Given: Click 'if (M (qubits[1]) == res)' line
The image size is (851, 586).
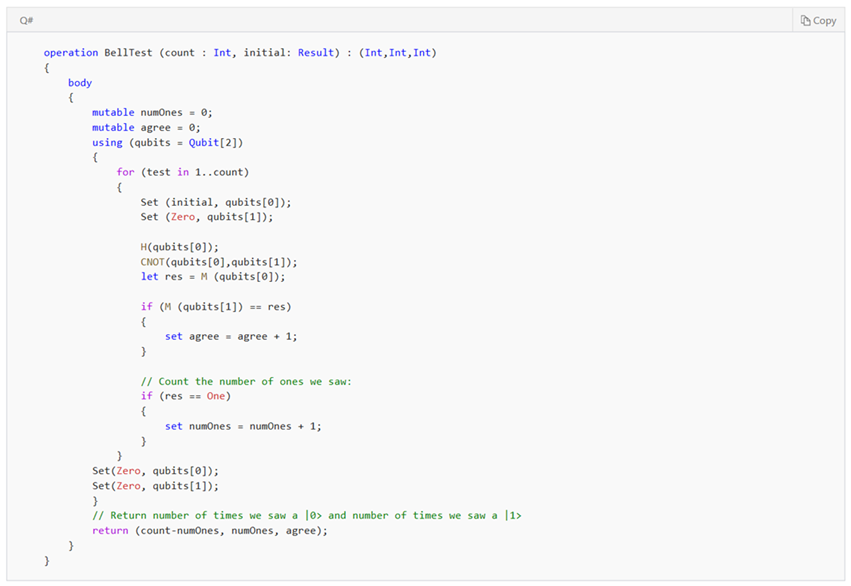Looking at the screenshot, I should click(215, 307).
